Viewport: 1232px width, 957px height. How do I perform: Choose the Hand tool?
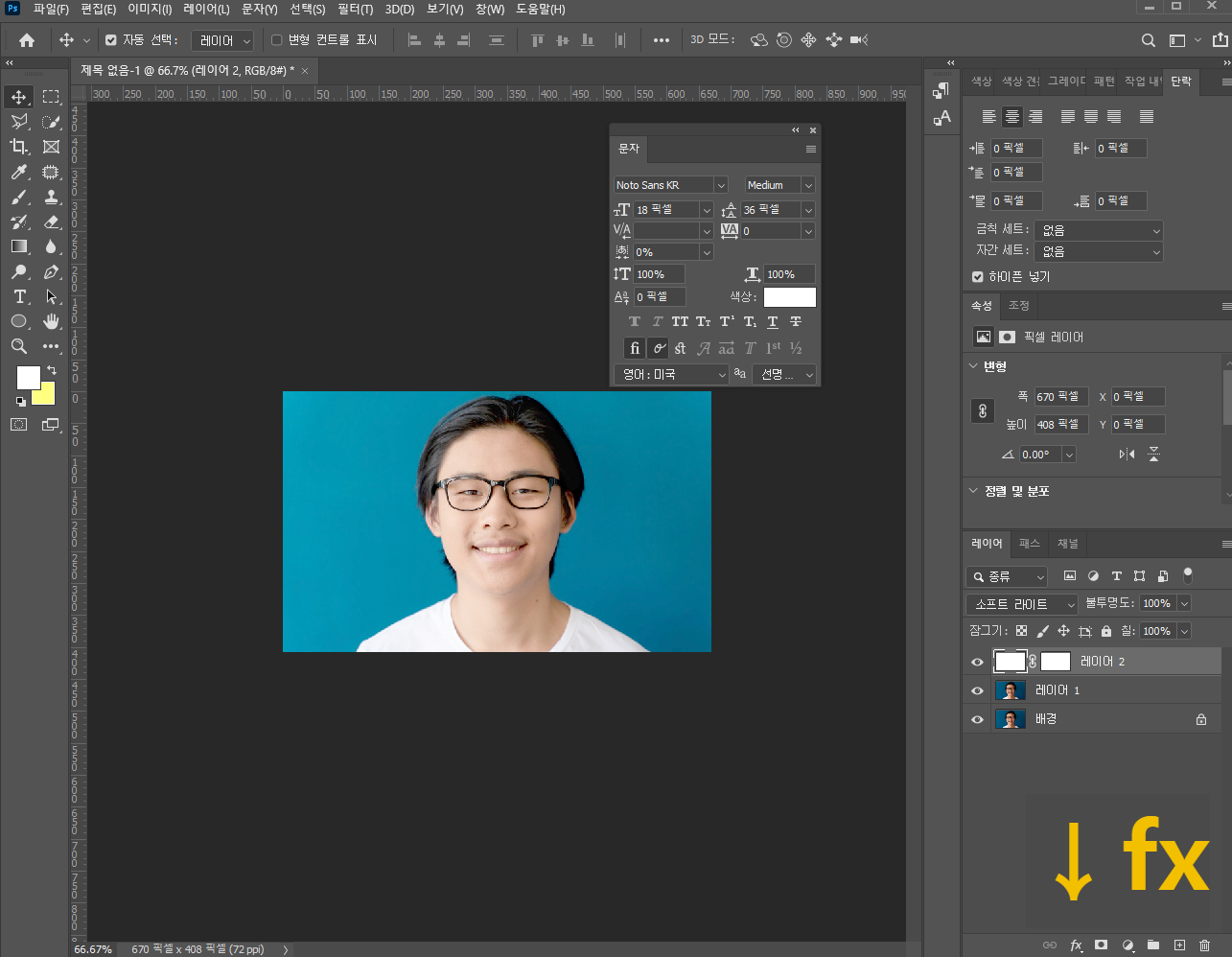pyautogui.click(x=52, y=321)
